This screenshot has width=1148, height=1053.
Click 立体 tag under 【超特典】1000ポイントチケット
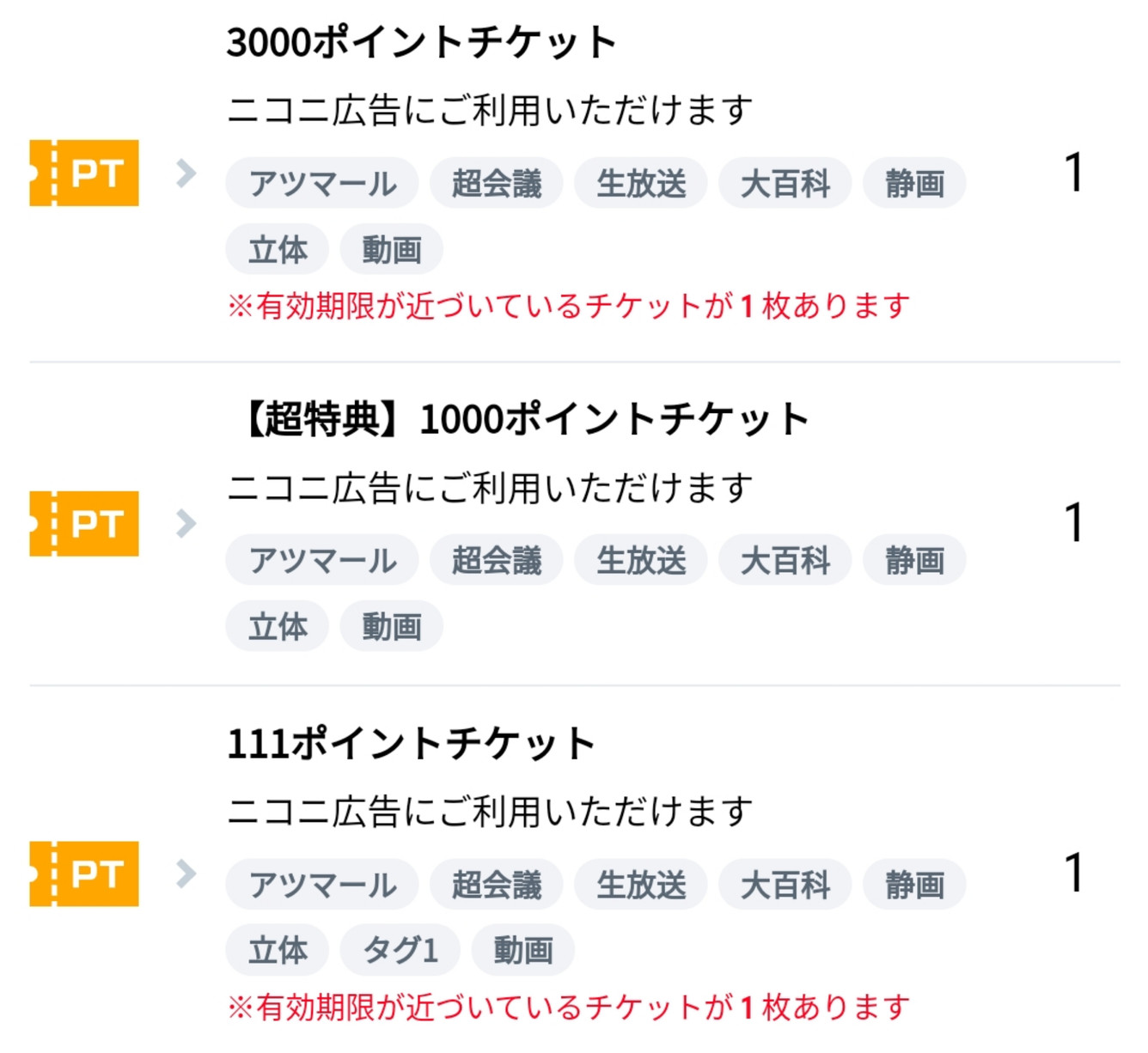click(278, 627)
